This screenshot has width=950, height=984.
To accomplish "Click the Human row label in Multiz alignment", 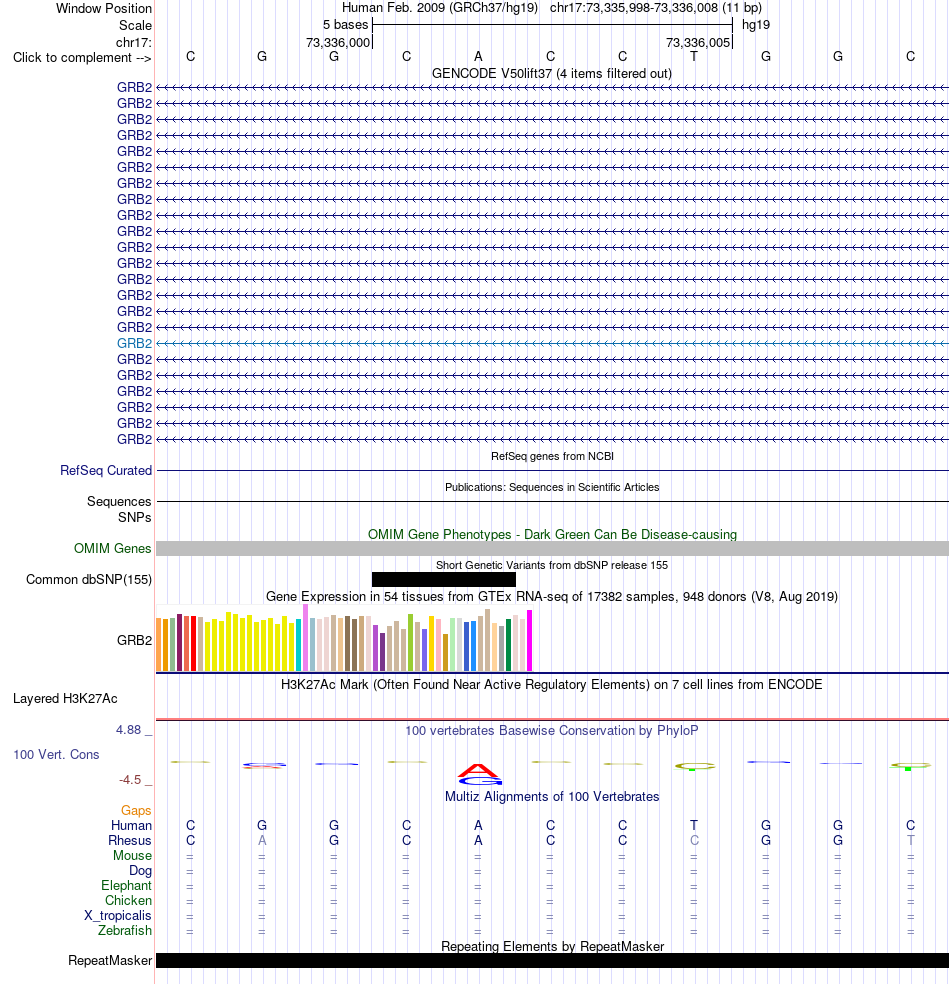I will pyautogui.click(x=131, y=825).
